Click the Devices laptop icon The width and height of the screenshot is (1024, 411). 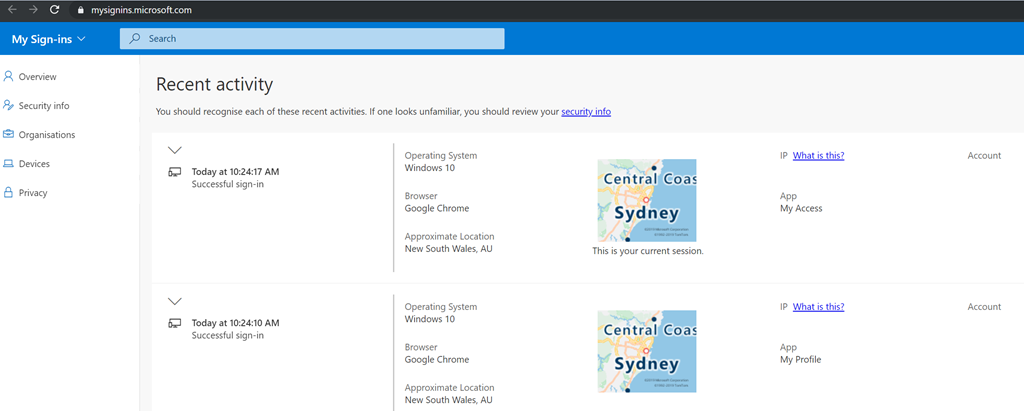[x=9, y=164]
